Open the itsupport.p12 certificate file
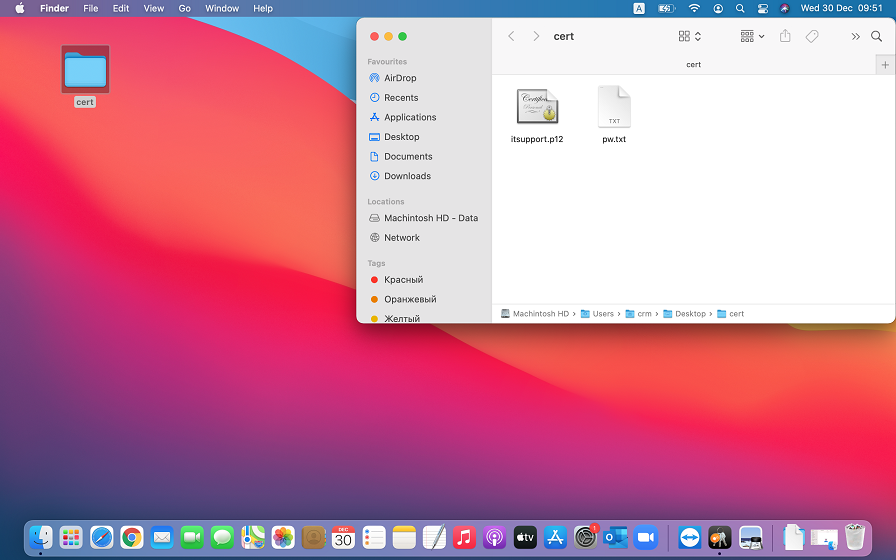This screenshot has width=896, height=560. (537, 108)
